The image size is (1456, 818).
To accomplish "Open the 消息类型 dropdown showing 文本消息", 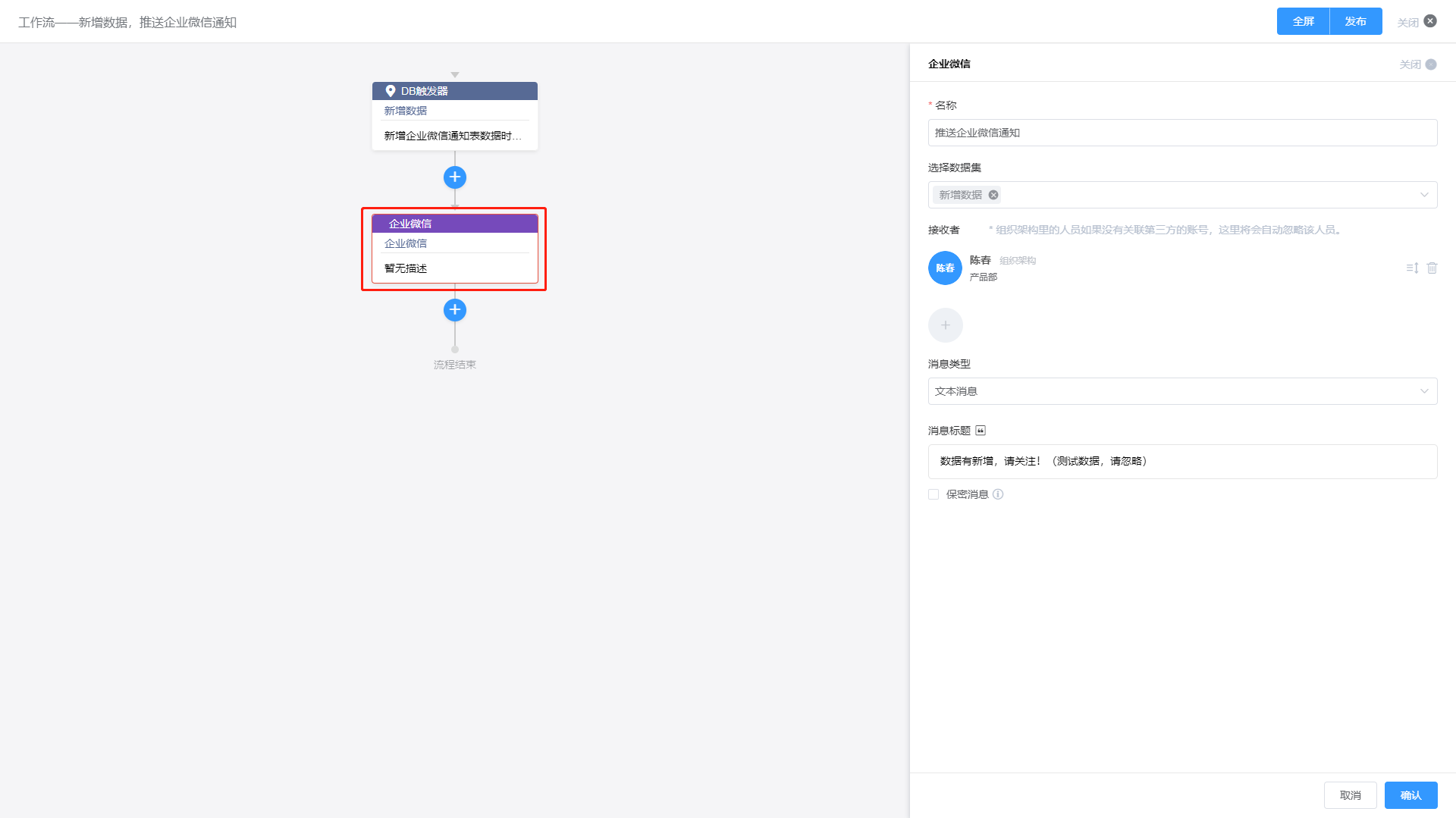I will coord(1183,391).
